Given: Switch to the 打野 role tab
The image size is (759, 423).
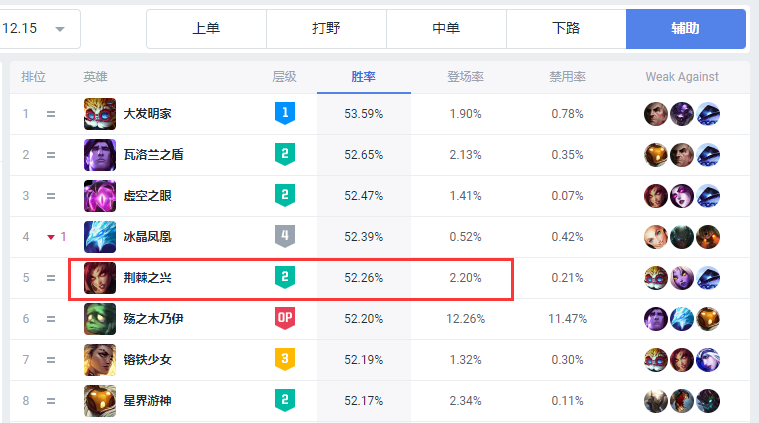Looking at the screenshot, I should pyautogui.click(x=326, y=29).
